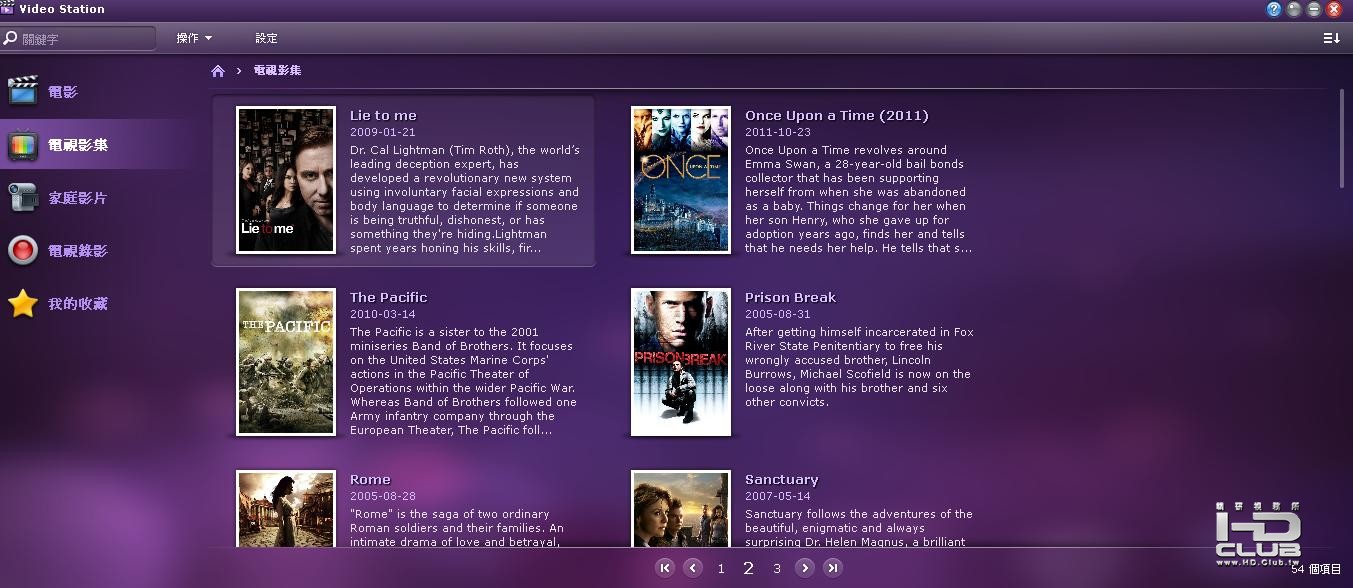
Task: Click The Pacific title
Action: point(388,297)
